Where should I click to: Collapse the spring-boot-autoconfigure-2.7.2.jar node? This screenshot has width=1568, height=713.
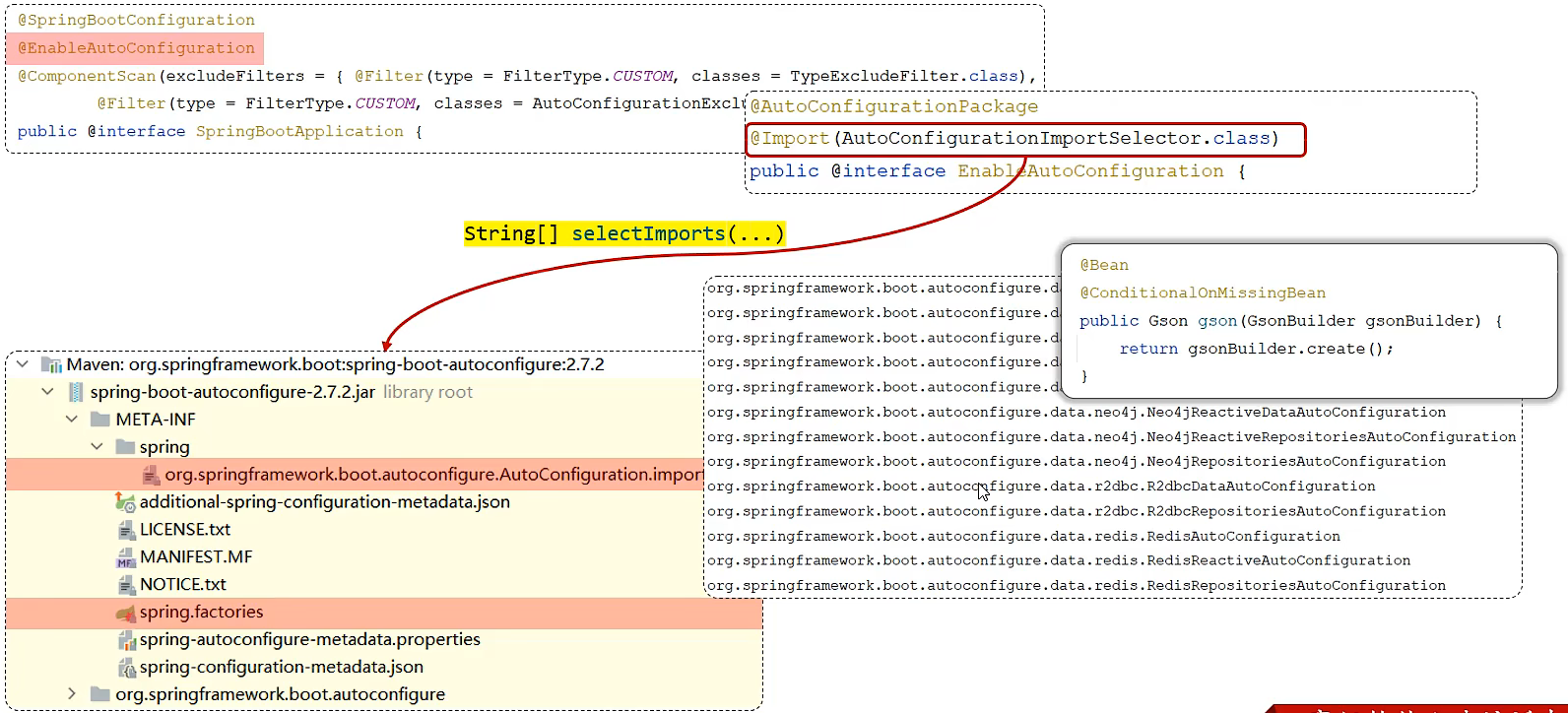[x=47, y=392]
